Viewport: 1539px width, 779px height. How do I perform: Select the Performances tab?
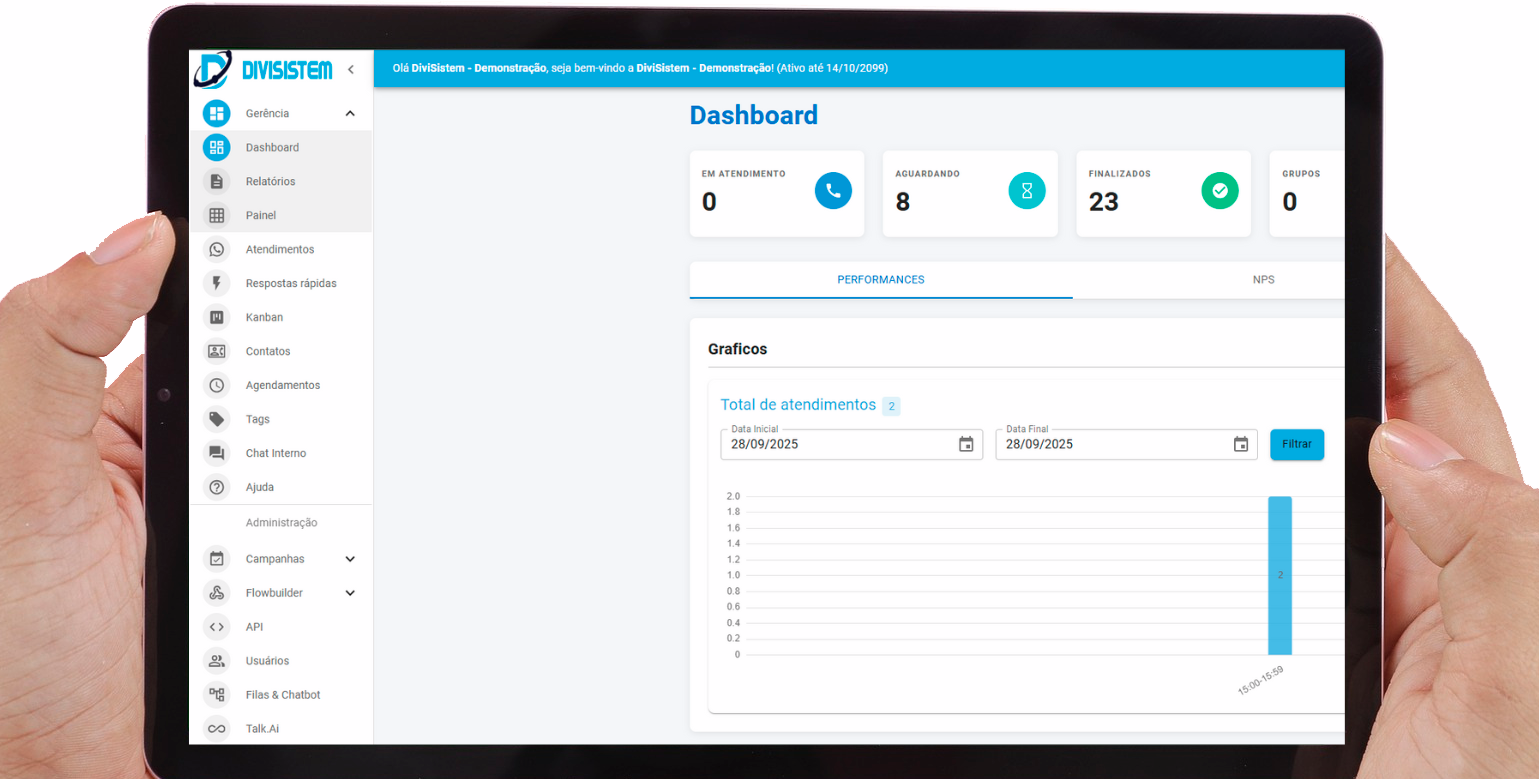[x=880, y=280]
